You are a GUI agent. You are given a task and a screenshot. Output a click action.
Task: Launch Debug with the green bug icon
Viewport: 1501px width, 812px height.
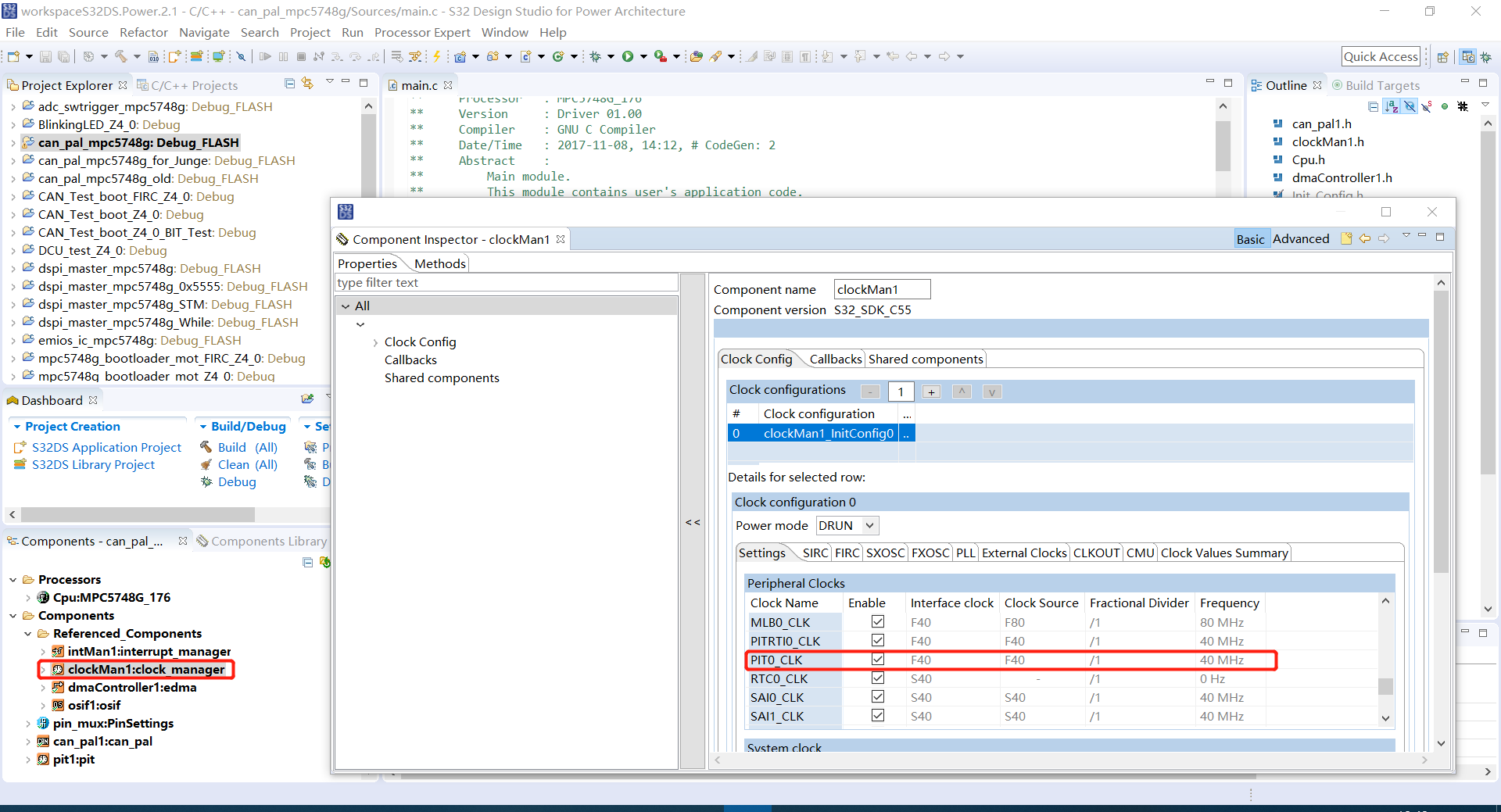(596, 56)
